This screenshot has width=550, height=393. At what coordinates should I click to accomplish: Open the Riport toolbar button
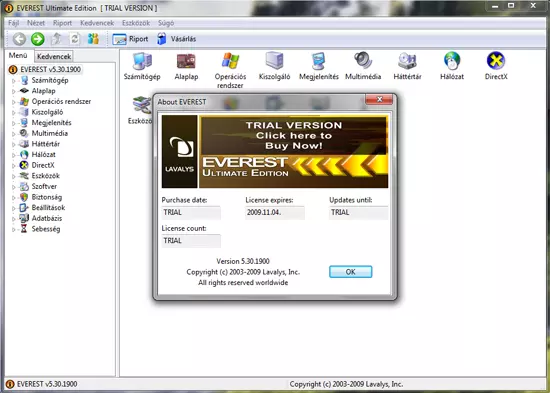click(x=130, y=39)
